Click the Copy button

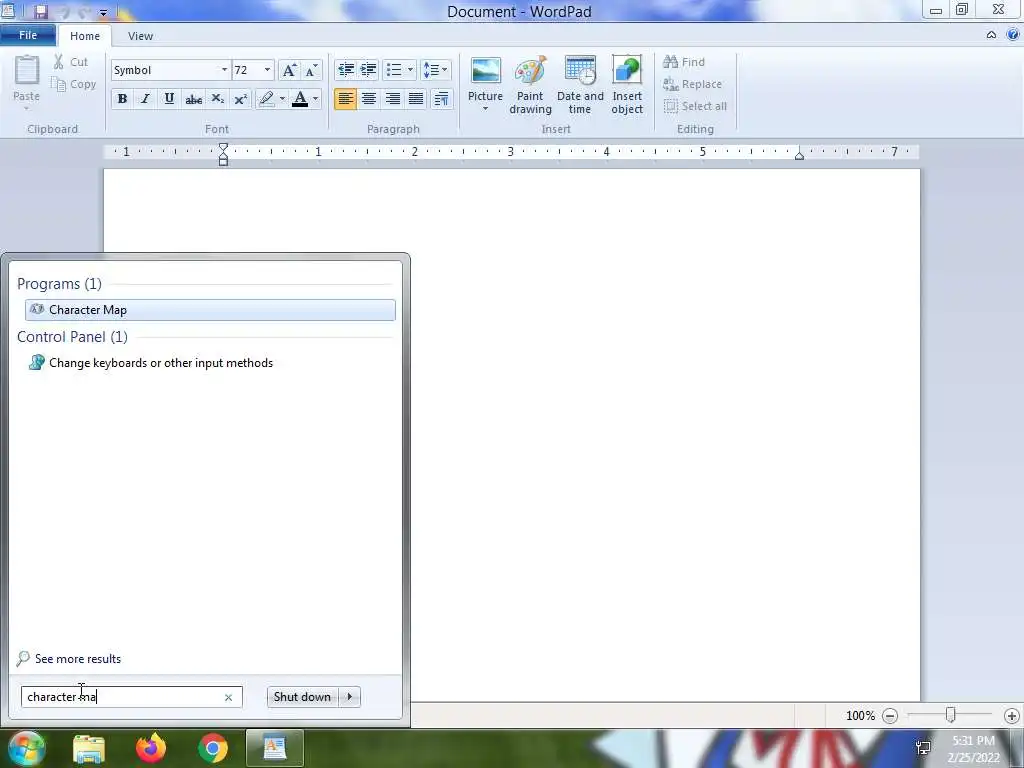(x=74, y=84)
